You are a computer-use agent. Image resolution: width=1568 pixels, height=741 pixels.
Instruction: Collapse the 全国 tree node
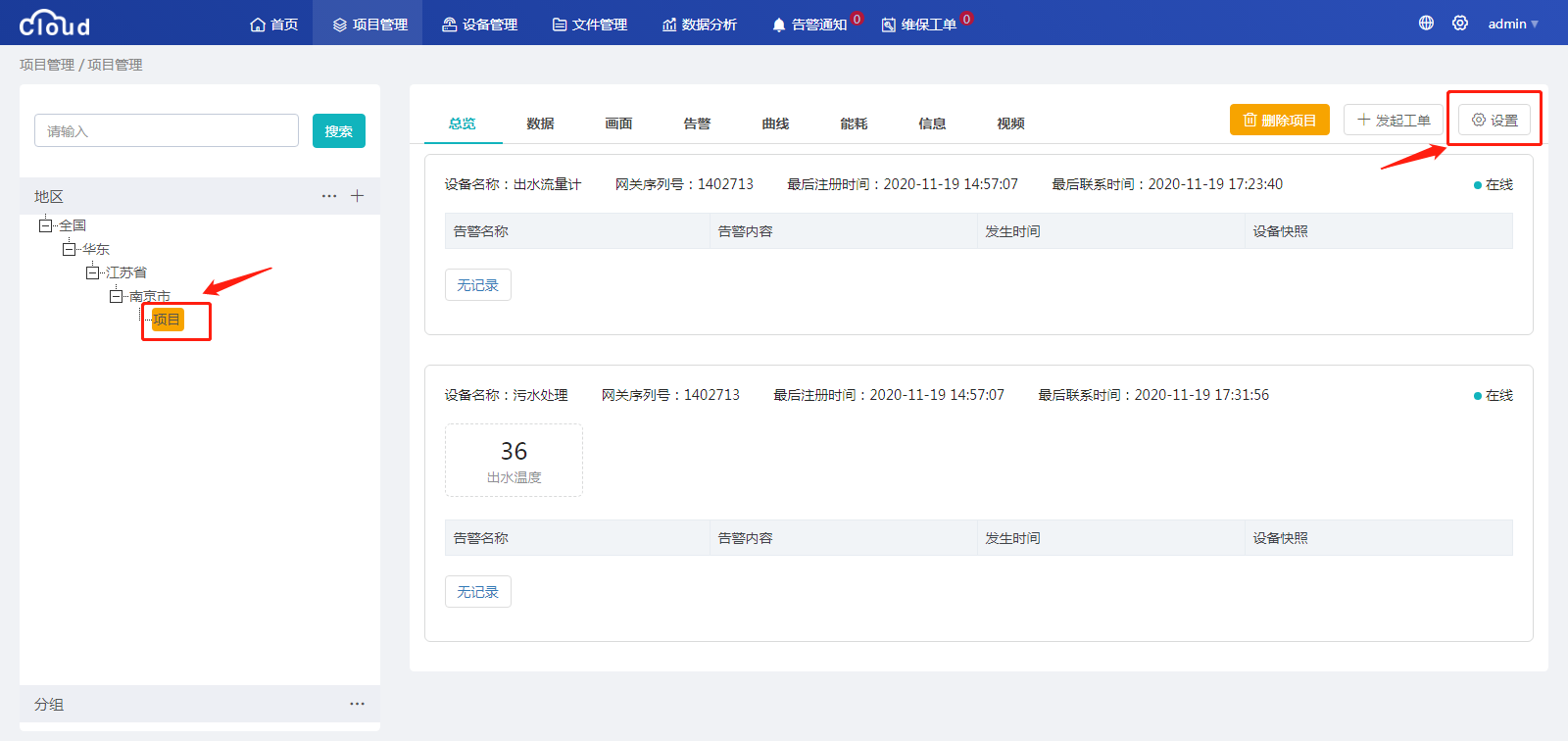pyautogui.click(x=45, y=225)
